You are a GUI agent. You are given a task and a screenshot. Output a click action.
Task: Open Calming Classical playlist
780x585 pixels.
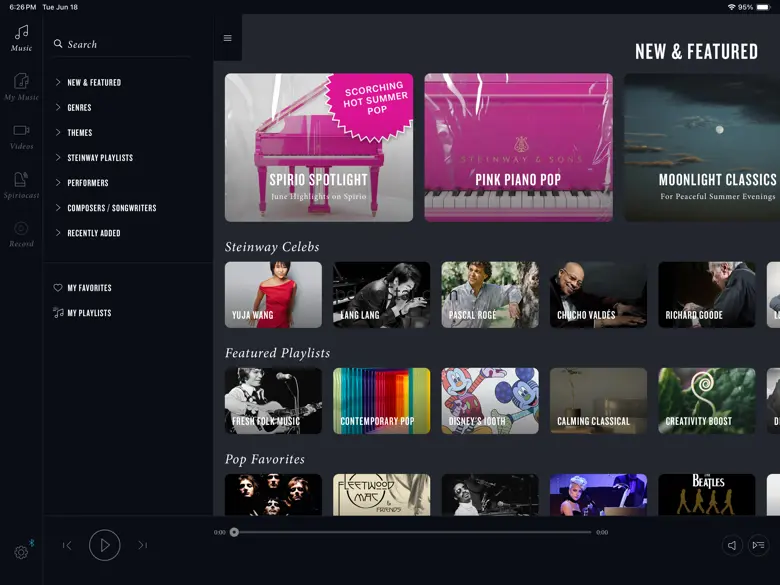(598, 401)
